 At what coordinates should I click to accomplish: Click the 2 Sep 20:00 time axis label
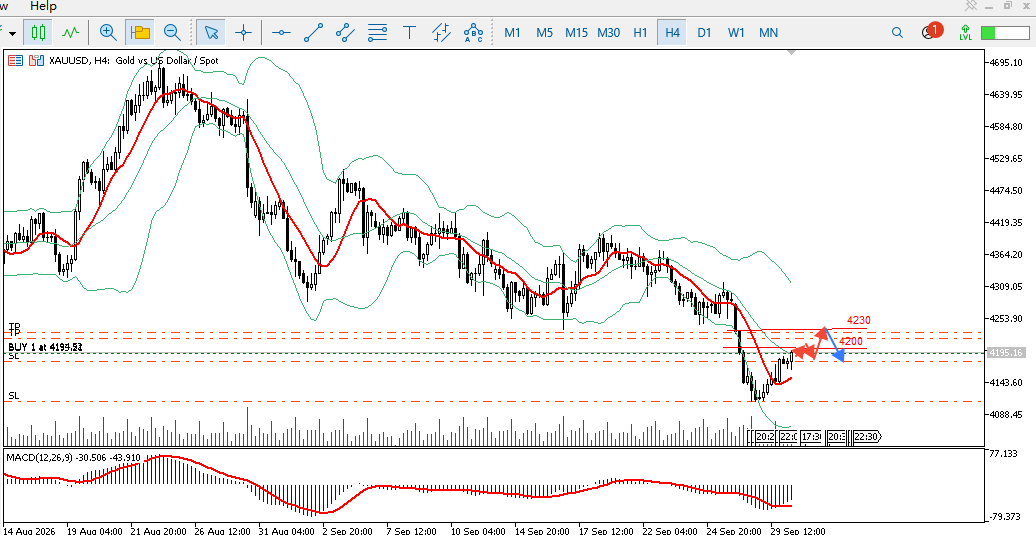pos(346,530)
